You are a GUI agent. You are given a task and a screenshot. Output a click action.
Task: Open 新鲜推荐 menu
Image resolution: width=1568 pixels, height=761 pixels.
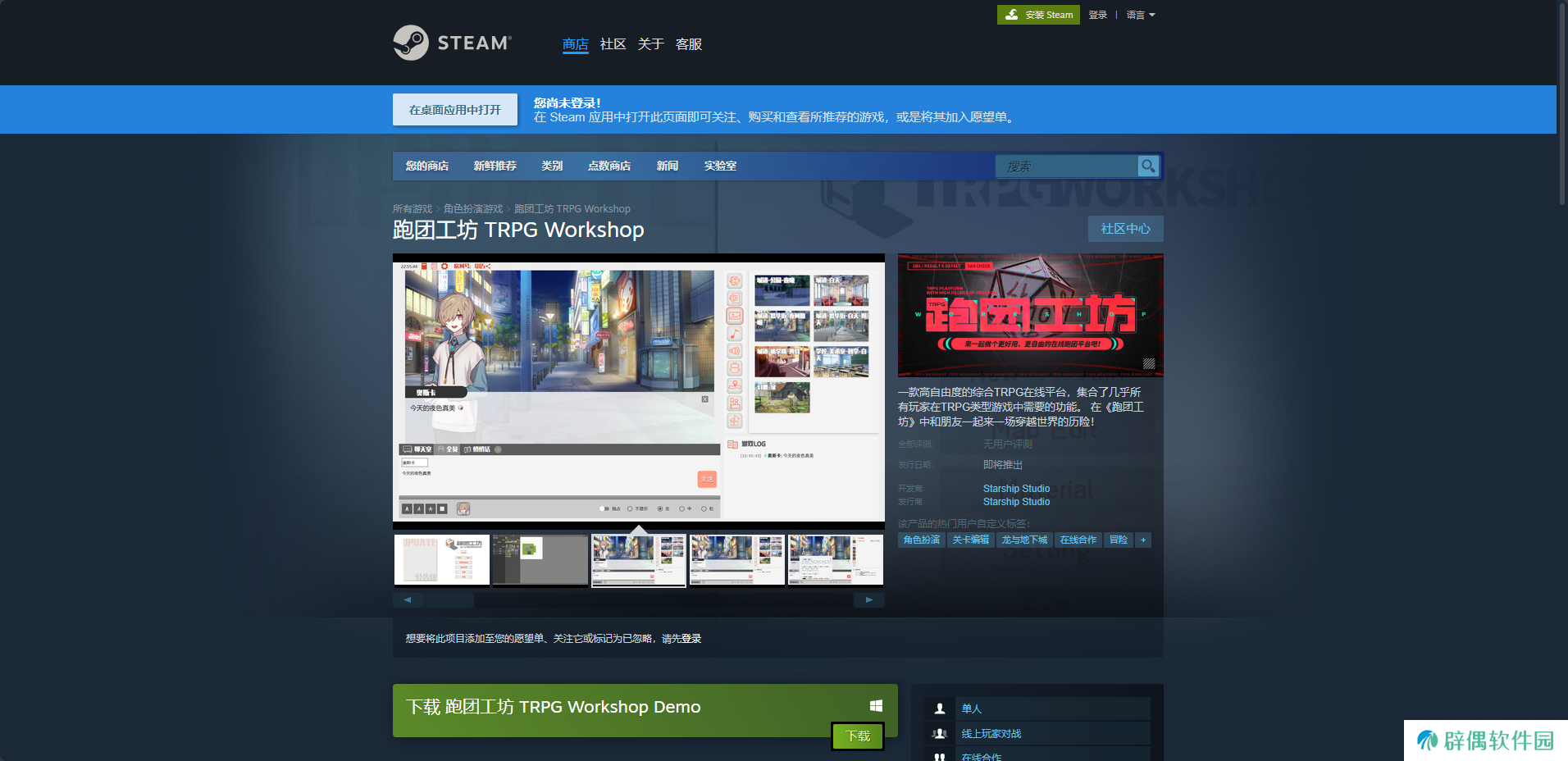(x=495, y=166)
